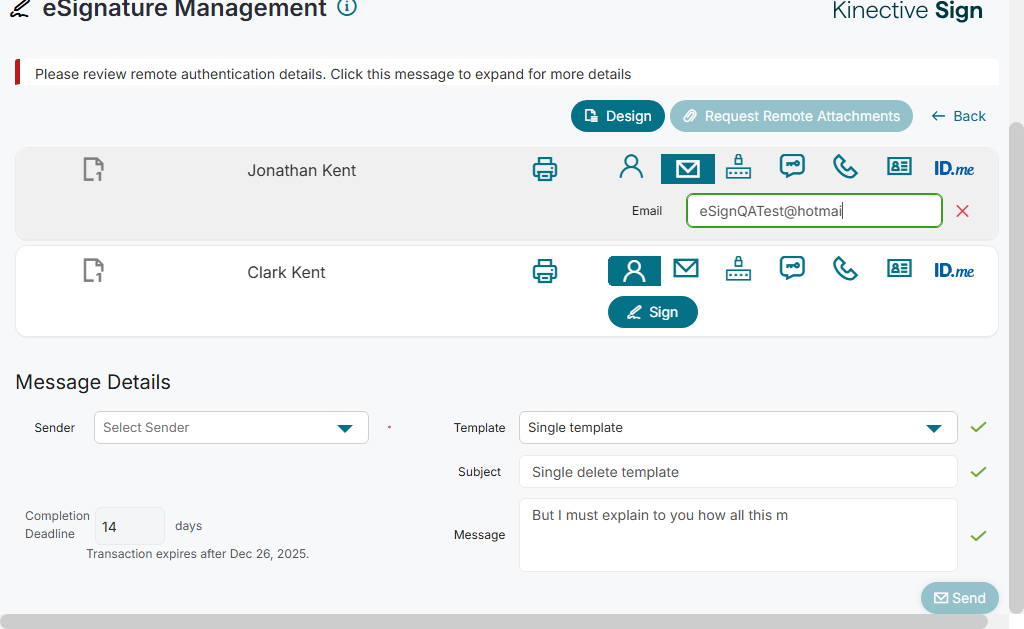Expand the Template dropdown
Image resolution: width=1024 pixels, height=629 pixels.
pos(738,428)
